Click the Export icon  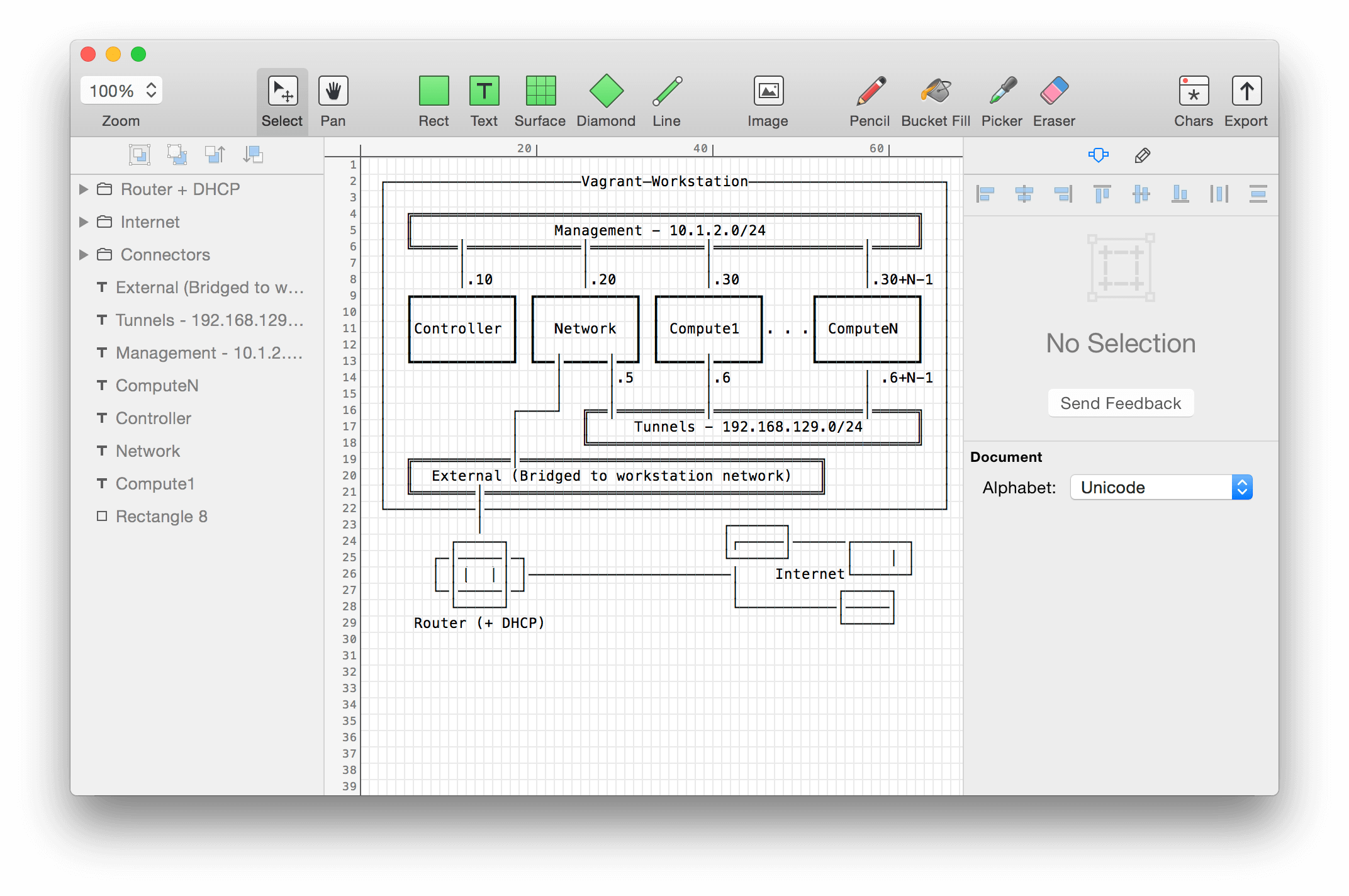(1246, 92)
